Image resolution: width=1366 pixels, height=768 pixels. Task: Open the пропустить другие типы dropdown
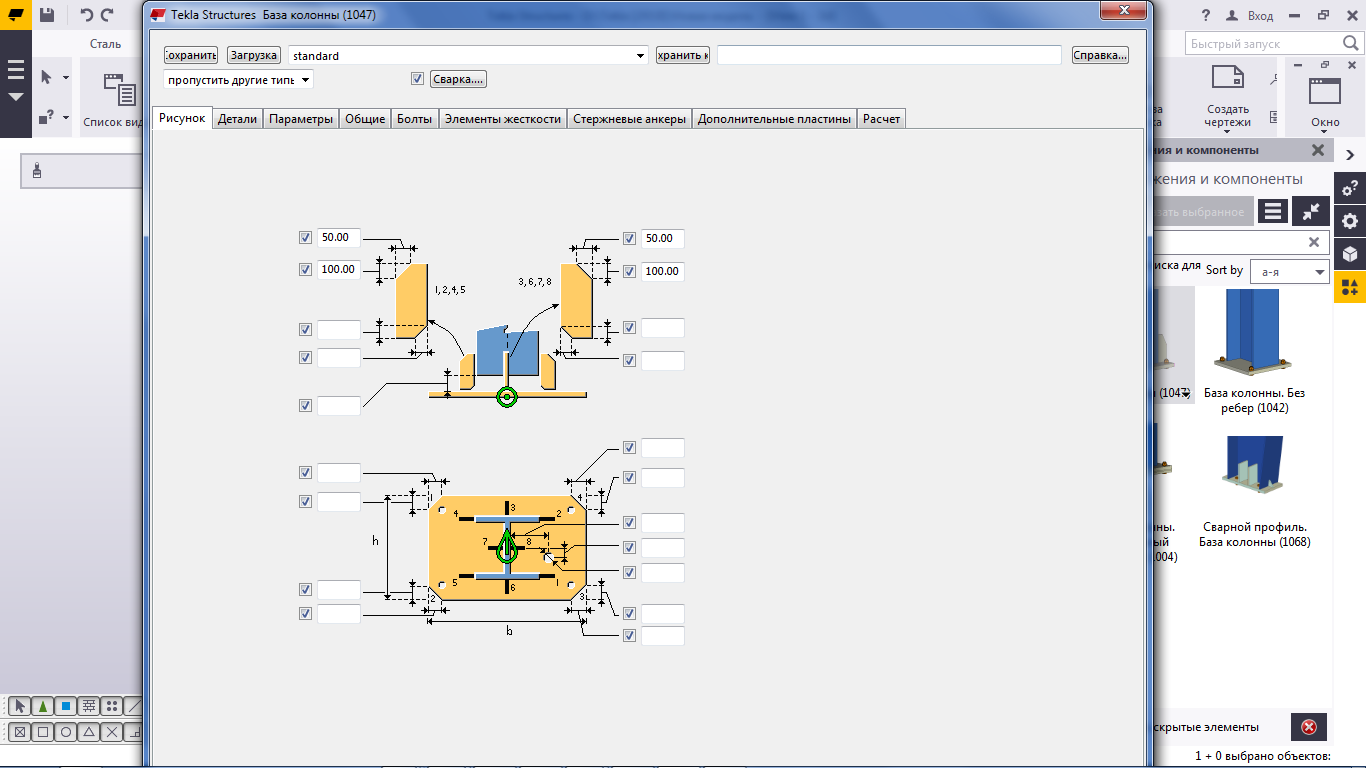click(306, 79)
